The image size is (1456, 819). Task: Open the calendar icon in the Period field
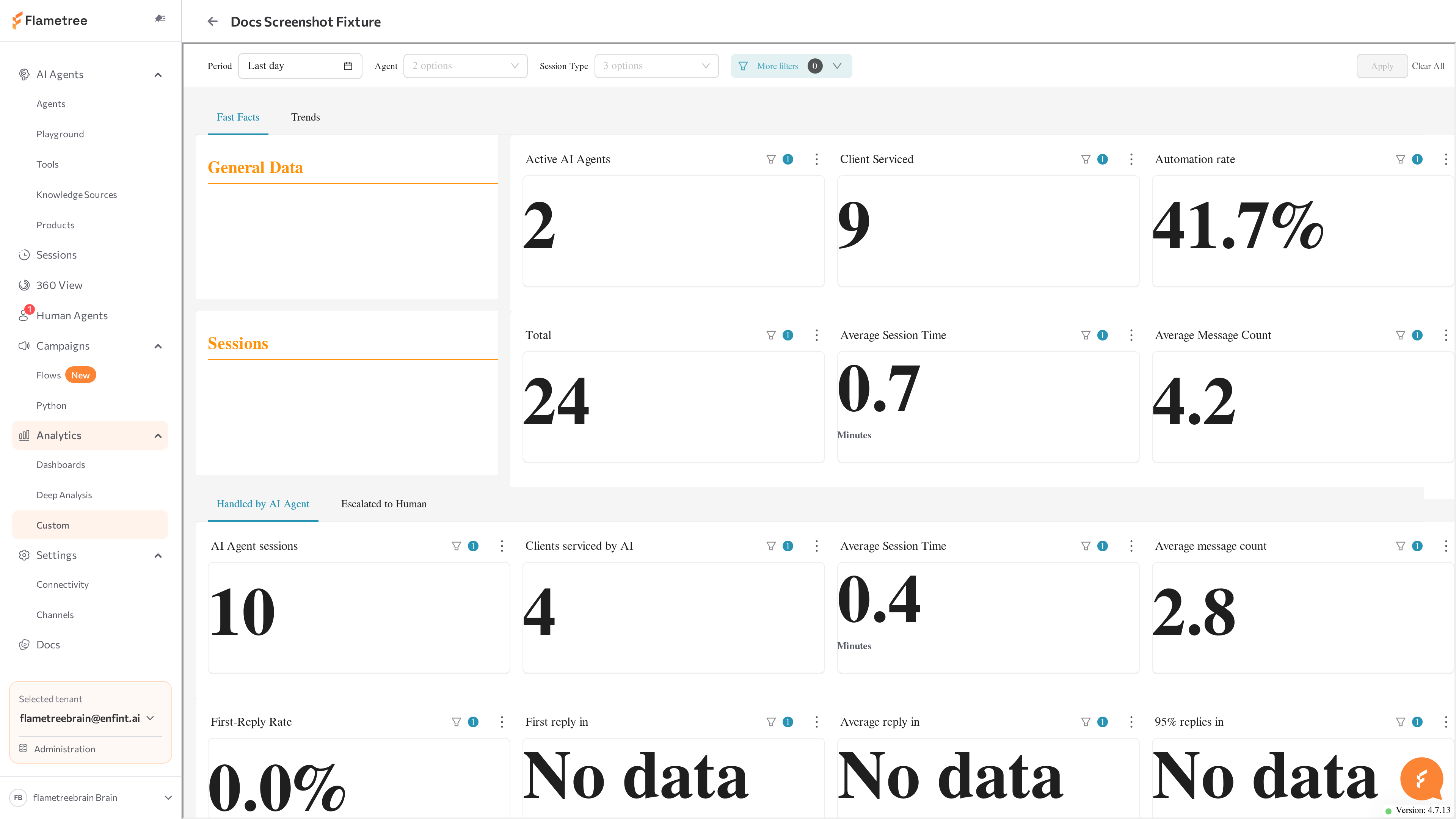click(348, 66)
